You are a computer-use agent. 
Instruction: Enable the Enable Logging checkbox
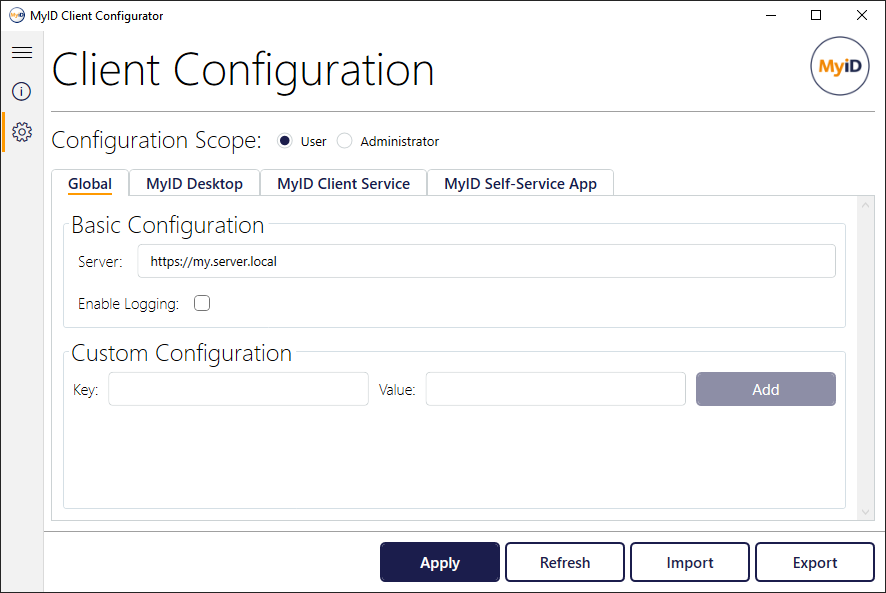[x=201, y=303]
